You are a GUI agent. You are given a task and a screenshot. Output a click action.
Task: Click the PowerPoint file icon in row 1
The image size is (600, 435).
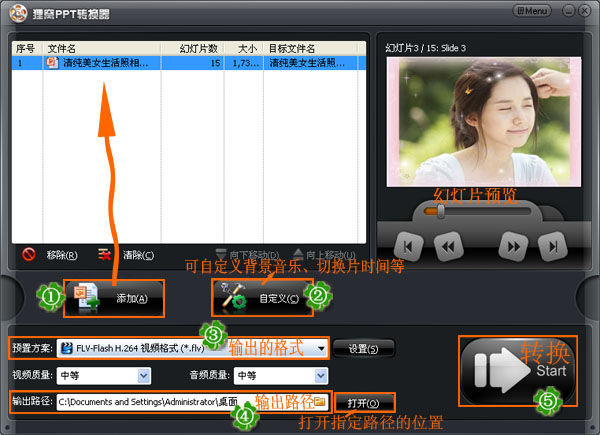coord(52,62)
